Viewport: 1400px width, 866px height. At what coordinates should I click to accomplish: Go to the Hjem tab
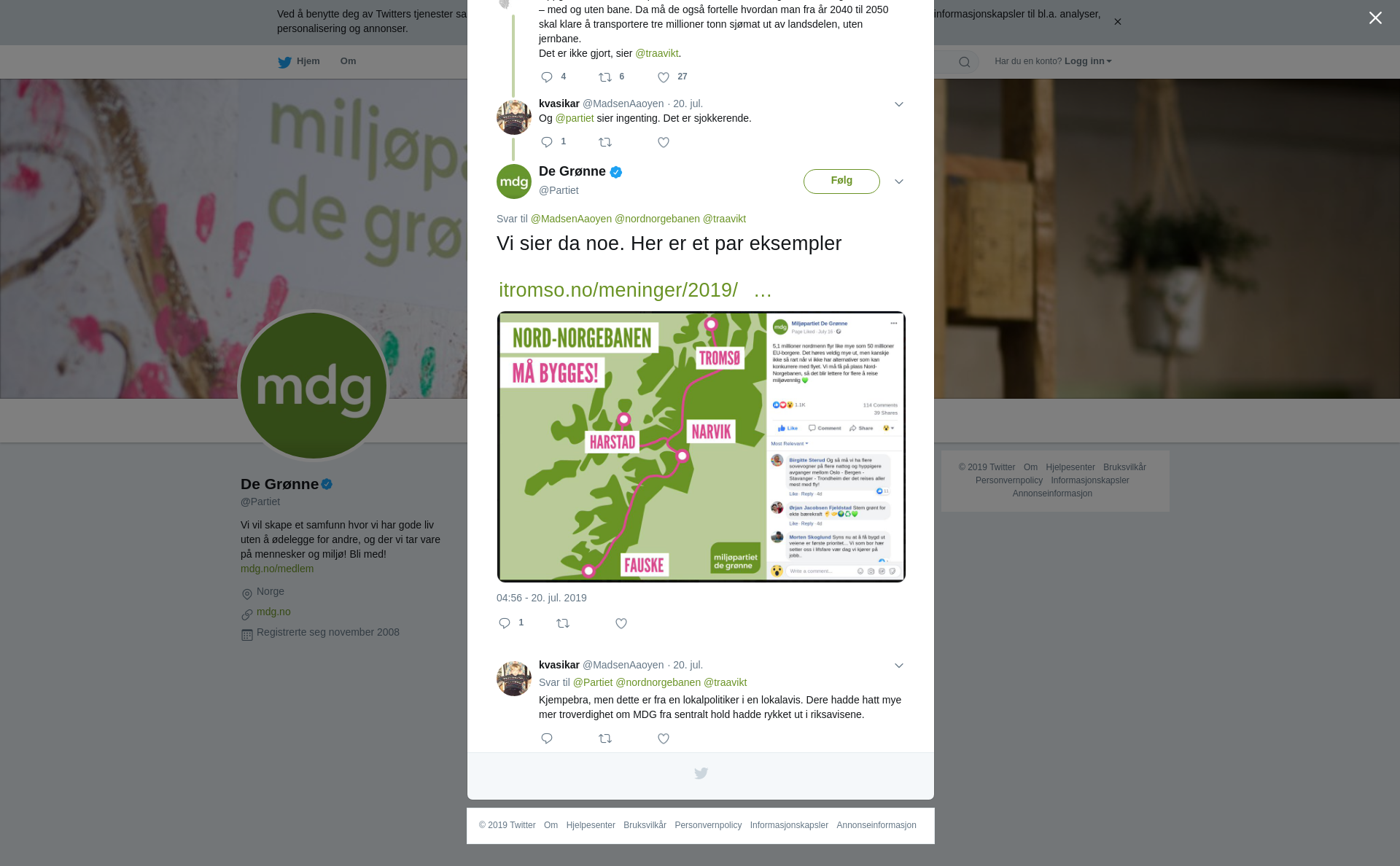coord(299,61)
